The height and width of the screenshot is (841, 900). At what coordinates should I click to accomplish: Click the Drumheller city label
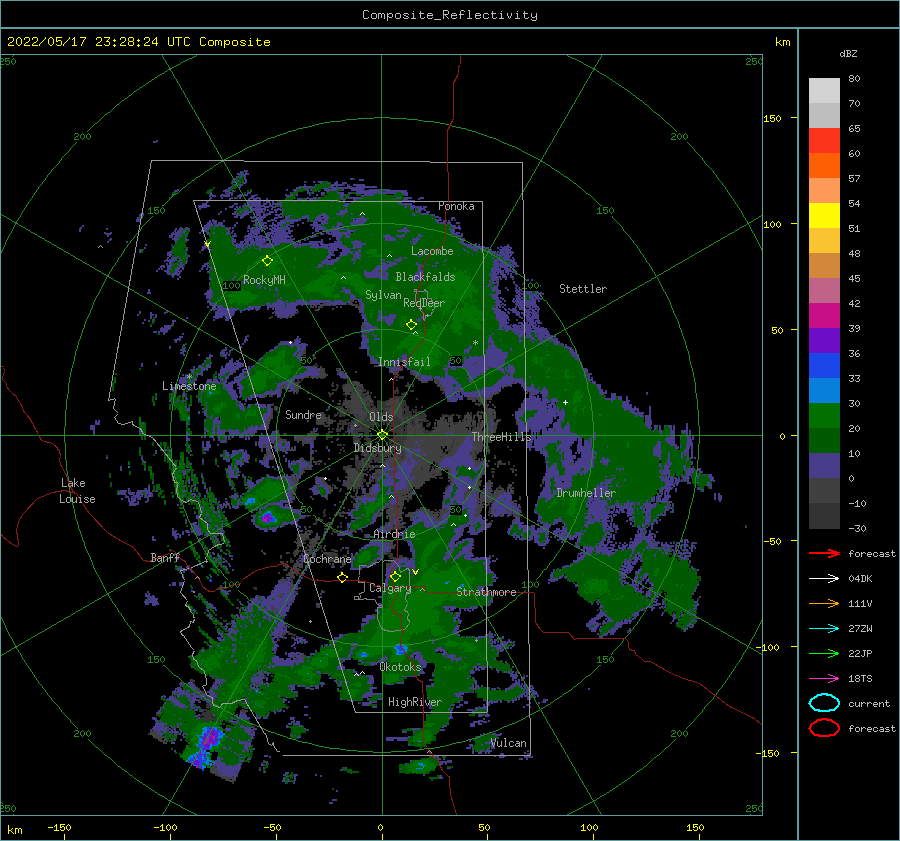tap(586, 493)
